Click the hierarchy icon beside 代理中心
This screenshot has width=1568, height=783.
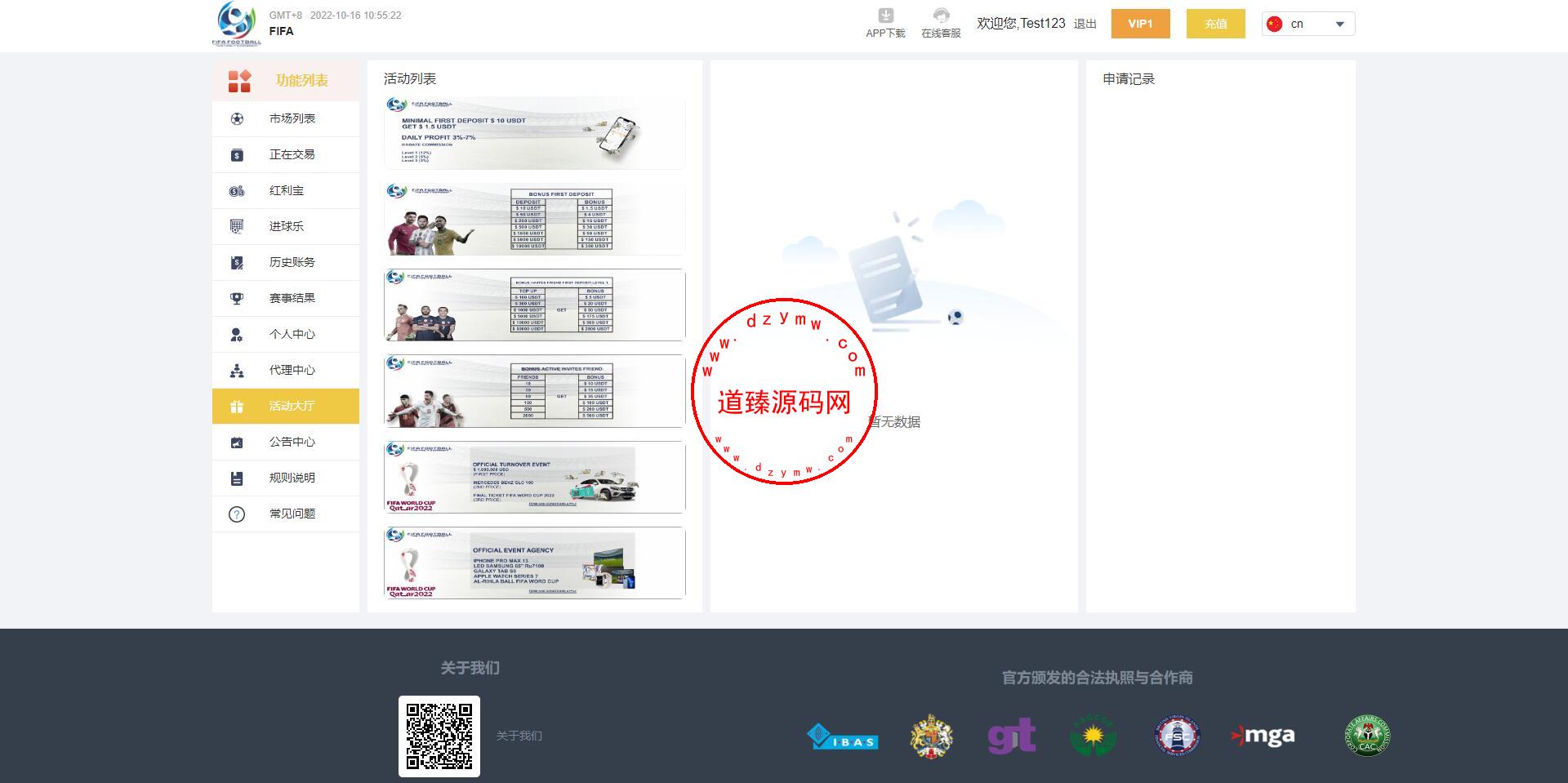[x=237, y=370]
